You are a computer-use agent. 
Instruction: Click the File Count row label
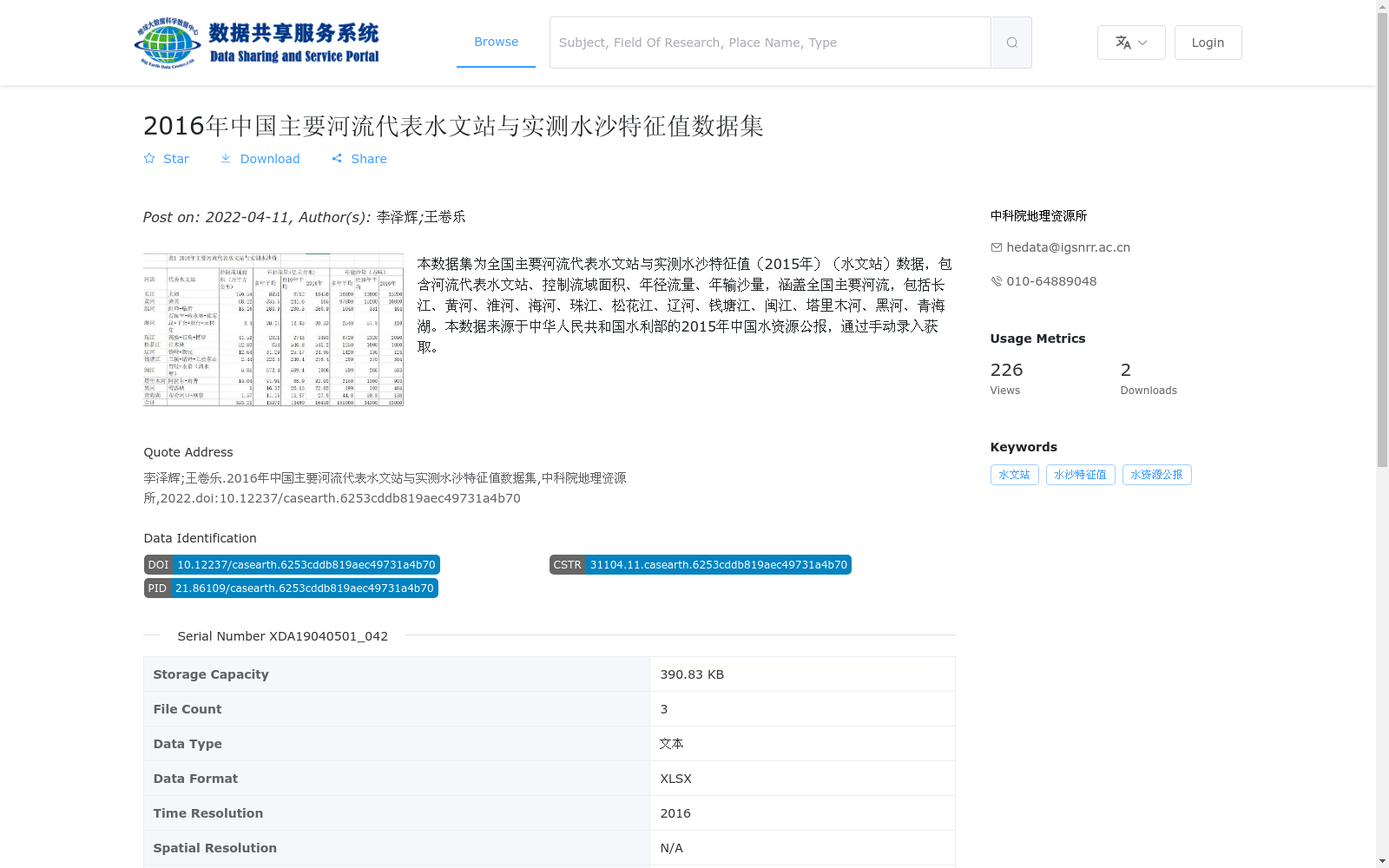pos(188,709)
